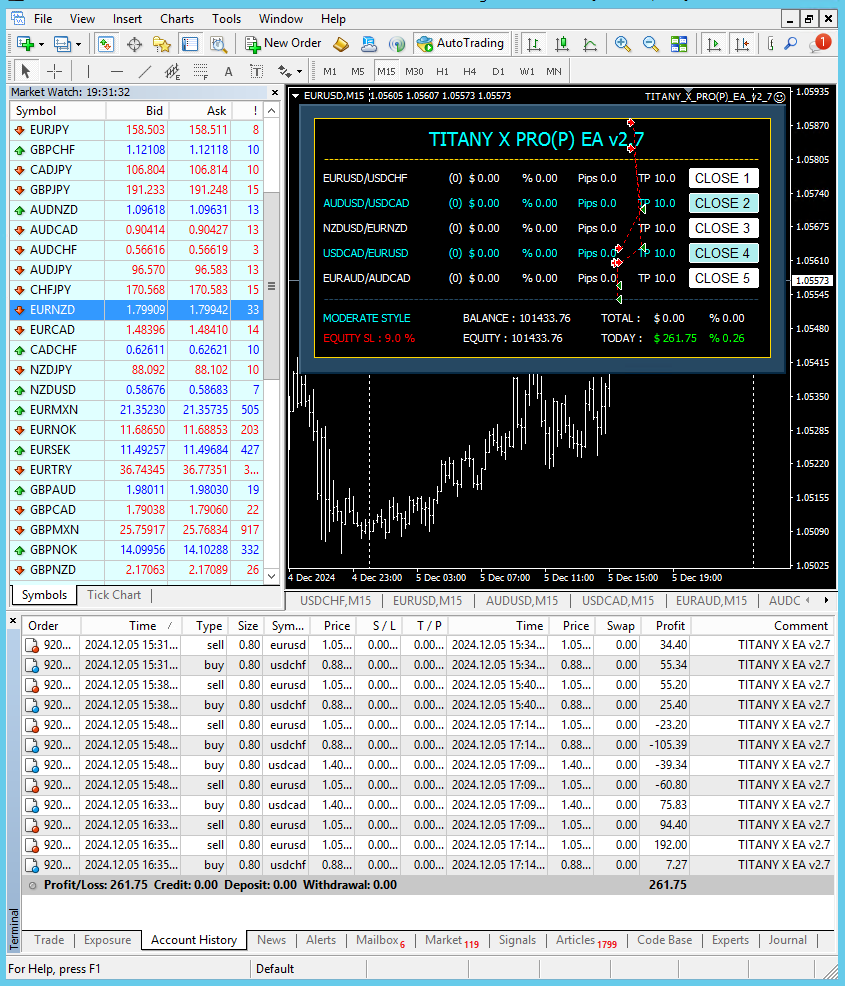
Task: Select the M30 timeframe button
Action: click(414, 71)
